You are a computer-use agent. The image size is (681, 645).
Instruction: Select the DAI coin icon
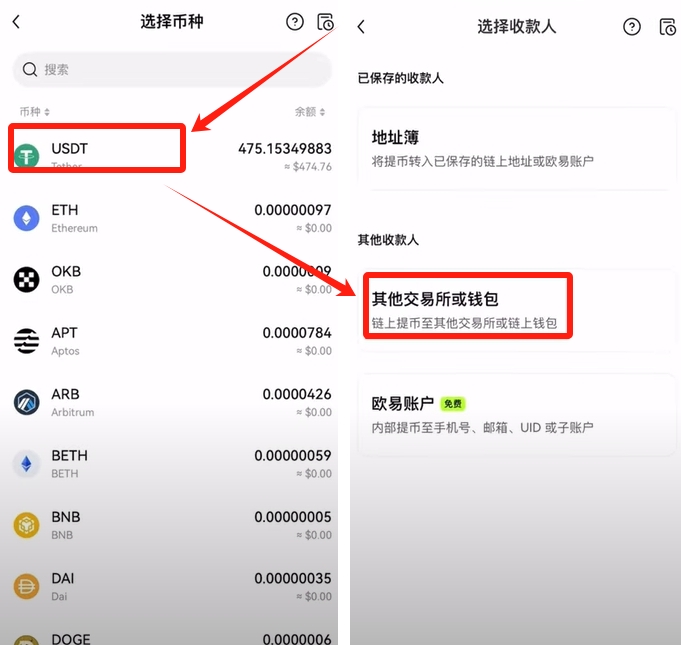pyautogui.click(x=26, y=586)
